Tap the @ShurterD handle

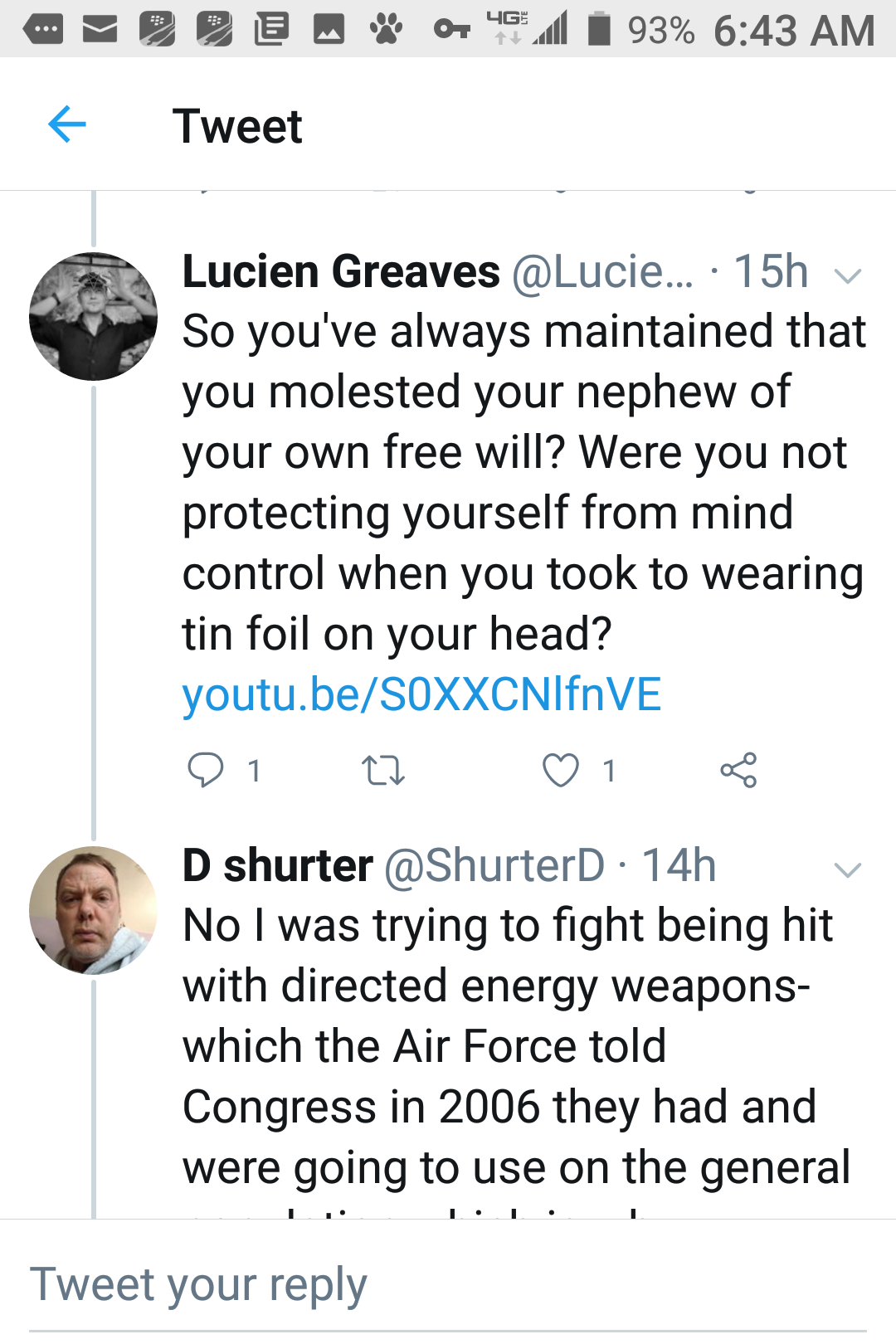click(x=494, y=866)
